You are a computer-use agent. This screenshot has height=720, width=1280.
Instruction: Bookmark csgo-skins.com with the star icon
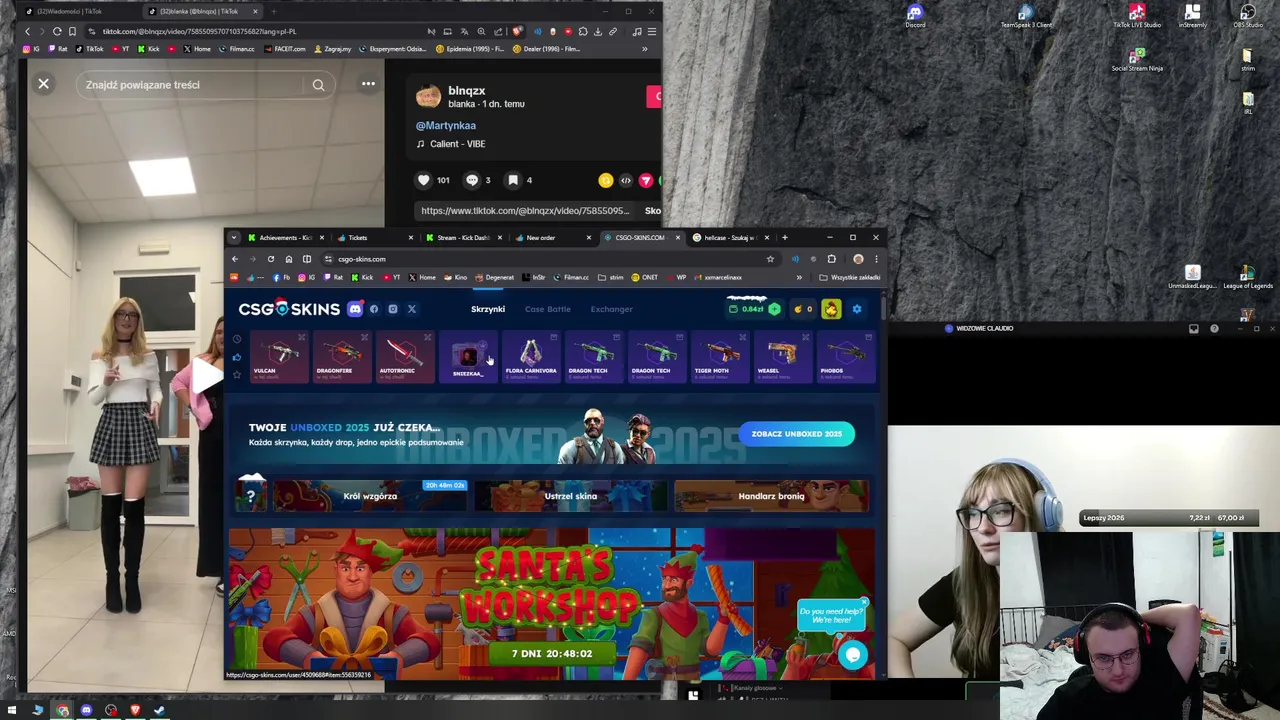pyautogui.click(x=770, y=259)
